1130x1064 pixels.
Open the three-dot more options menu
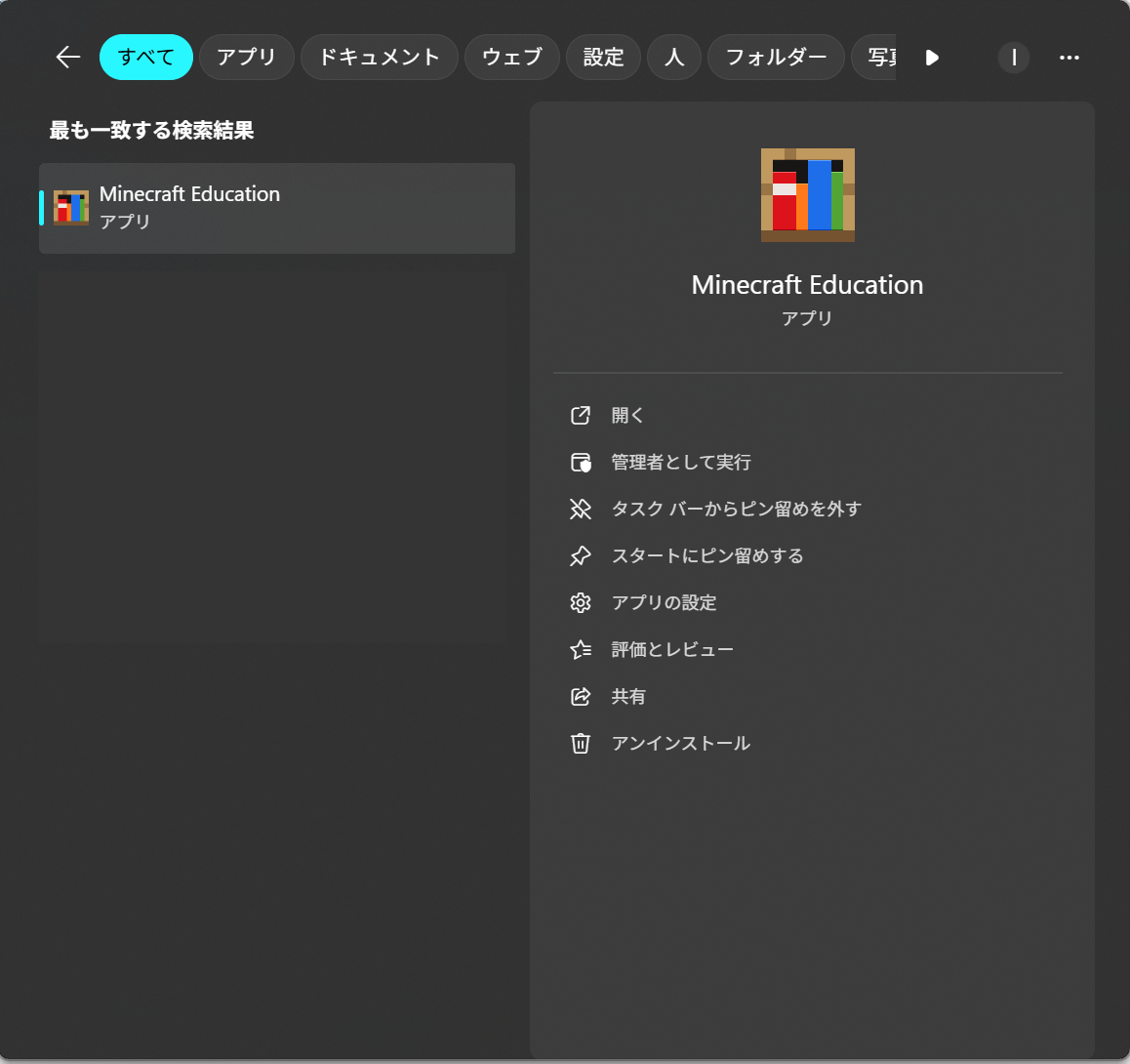coord(1069,58)
